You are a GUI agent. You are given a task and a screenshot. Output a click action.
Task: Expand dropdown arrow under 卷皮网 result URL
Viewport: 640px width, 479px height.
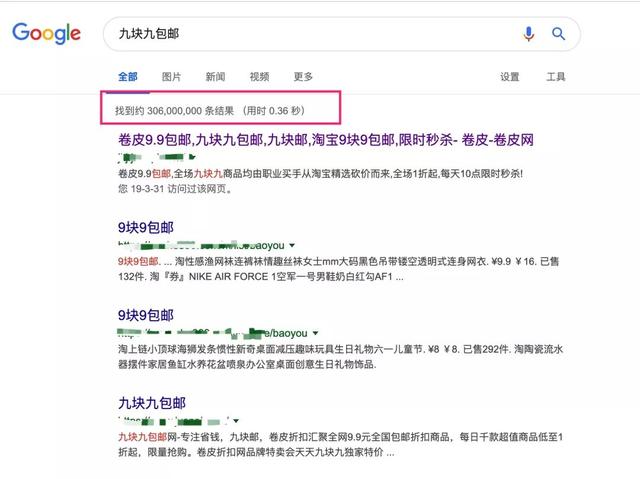193,157
